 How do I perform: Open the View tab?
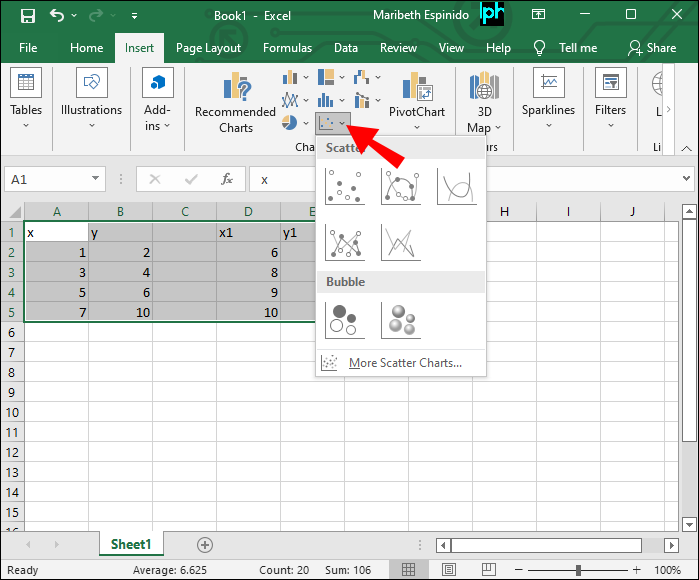click(x=451, y=48)
